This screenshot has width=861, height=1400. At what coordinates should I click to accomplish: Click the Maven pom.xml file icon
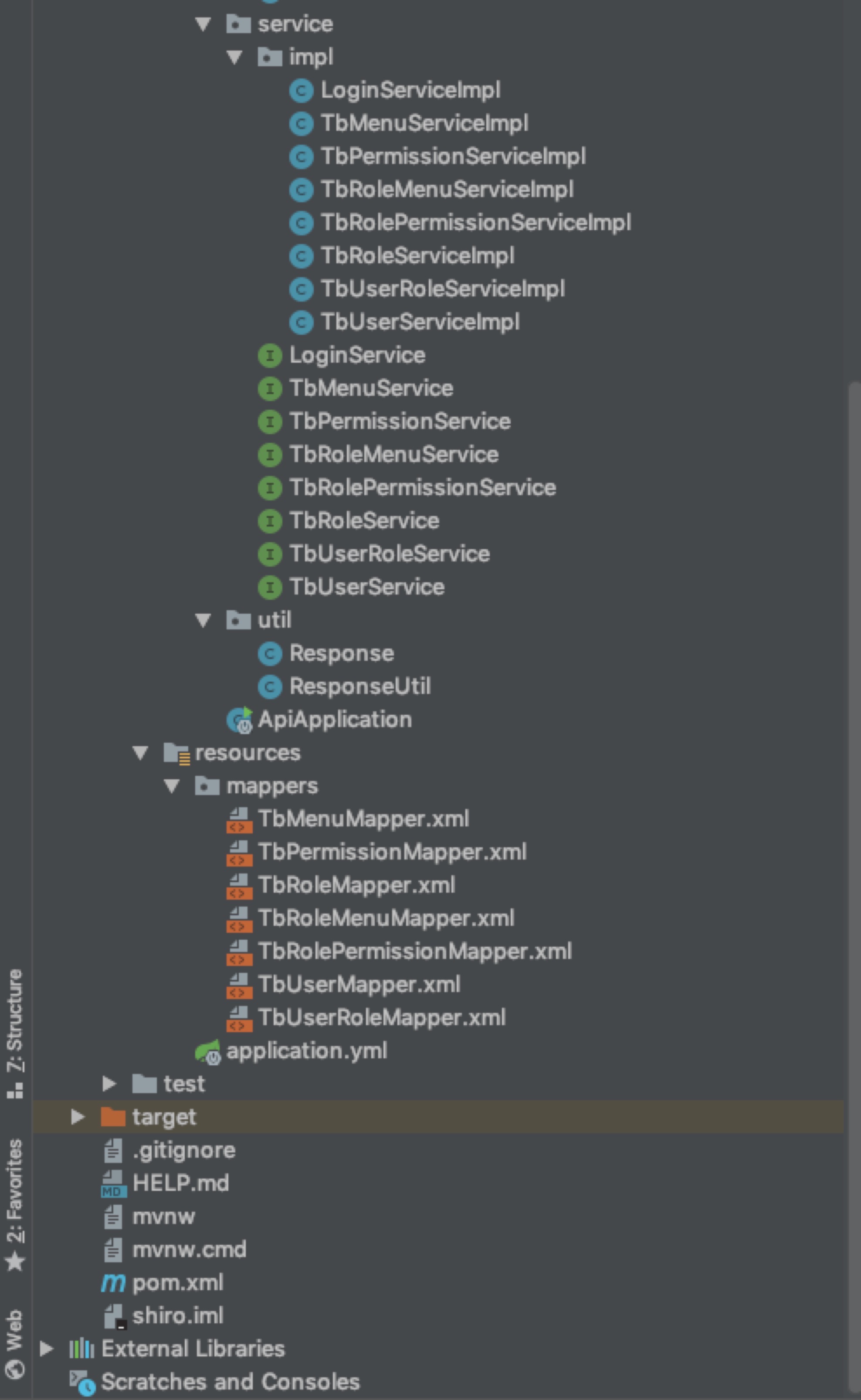113,1283
